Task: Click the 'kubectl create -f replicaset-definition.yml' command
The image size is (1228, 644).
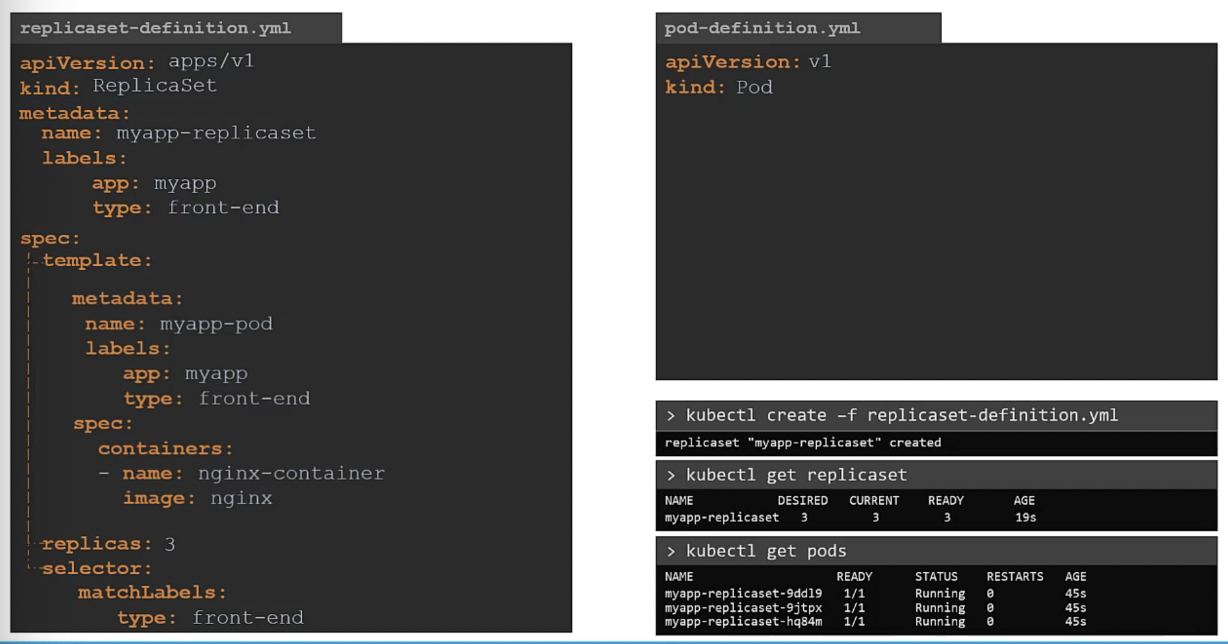Action: click(x=892, y=415)
